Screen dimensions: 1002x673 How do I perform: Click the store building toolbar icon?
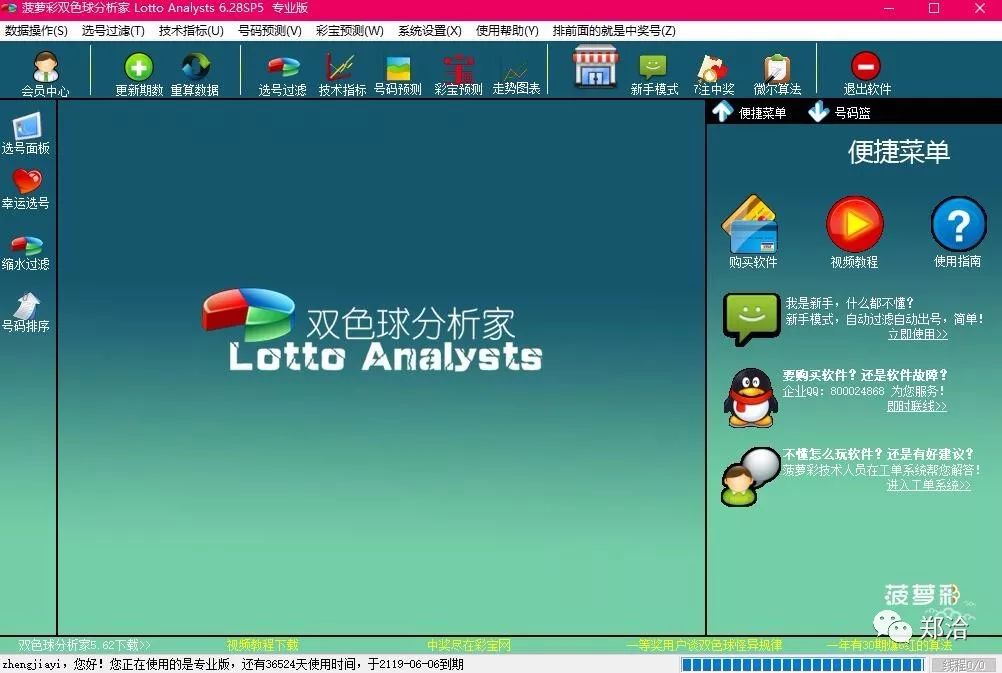pos(596,66)
